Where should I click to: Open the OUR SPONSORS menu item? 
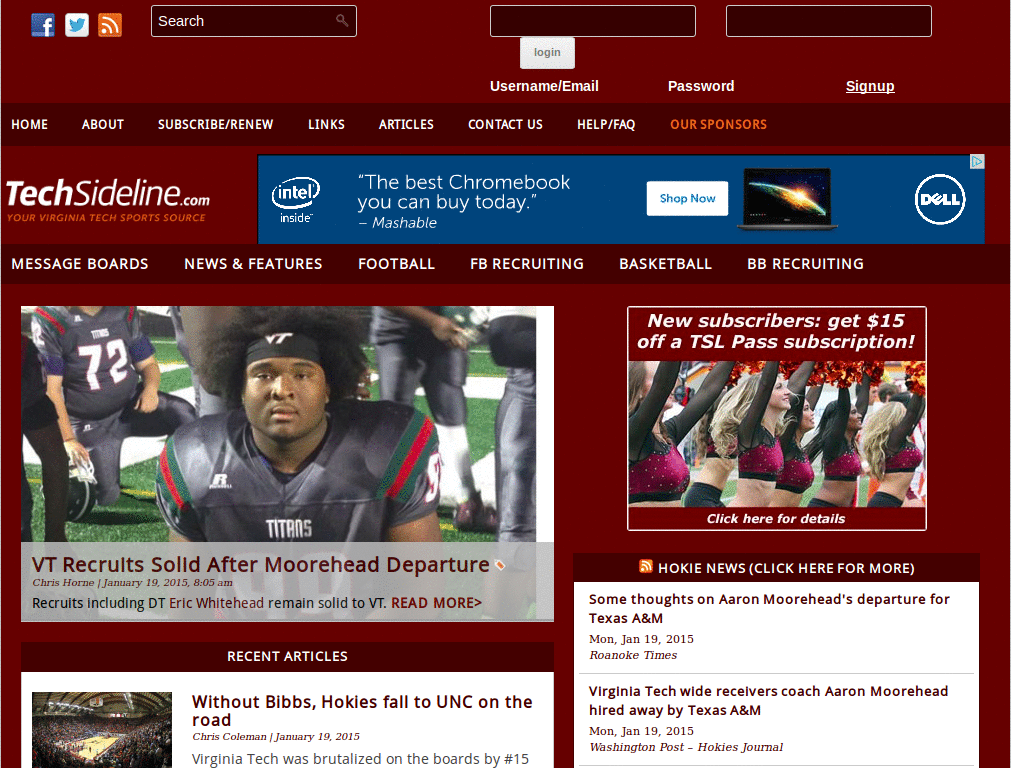coord(718,124)
